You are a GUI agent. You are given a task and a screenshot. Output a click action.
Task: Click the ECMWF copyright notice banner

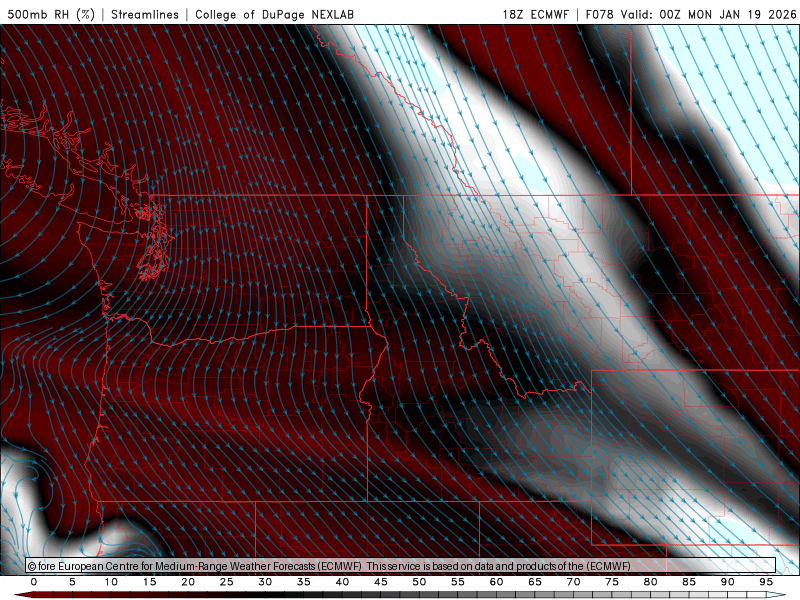point(401,566)
